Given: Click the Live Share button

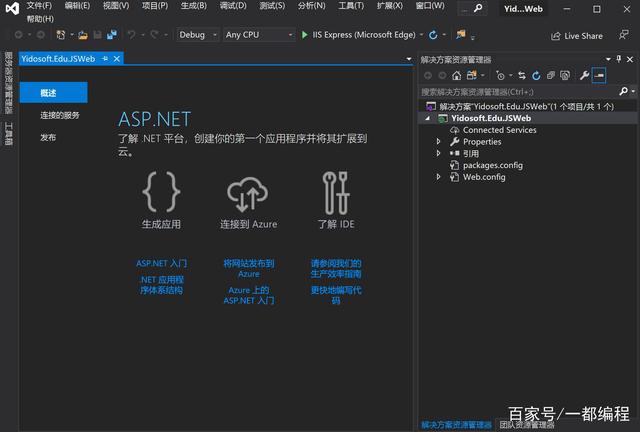Looking at the screenshot, I should [577, 36].
